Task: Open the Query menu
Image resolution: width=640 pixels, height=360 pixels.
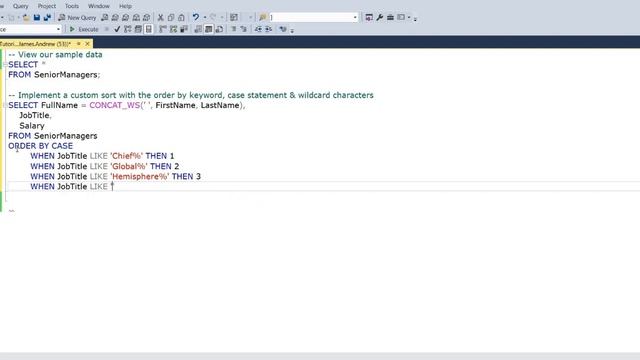Action: 20,6
